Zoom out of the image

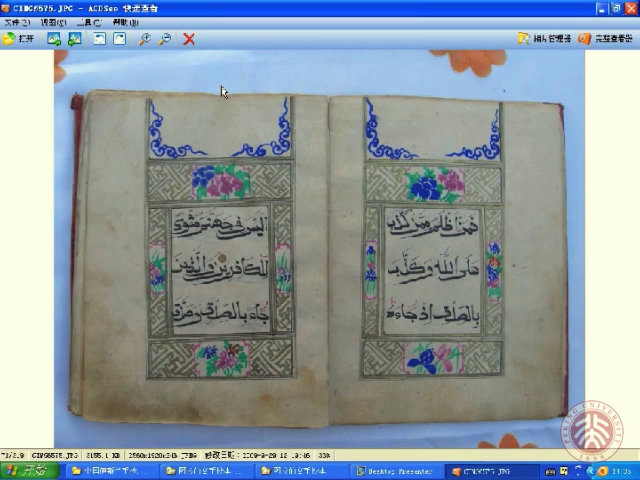(x=165, y=39)
